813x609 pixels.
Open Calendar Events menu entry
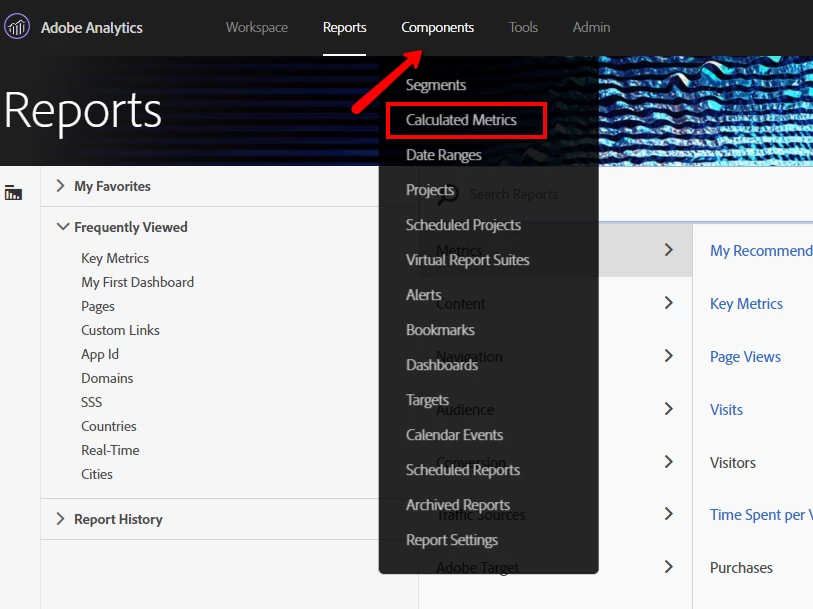(454, 435)
